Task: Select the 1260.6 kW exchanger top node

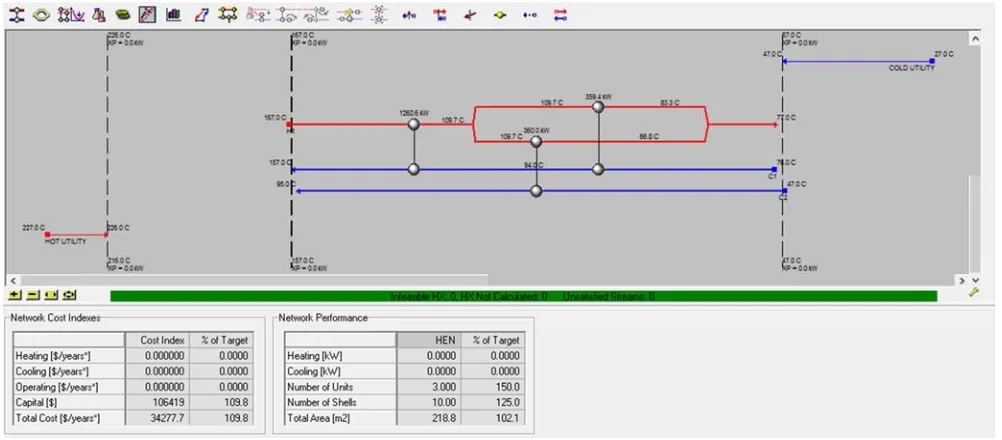Action: 414,125
